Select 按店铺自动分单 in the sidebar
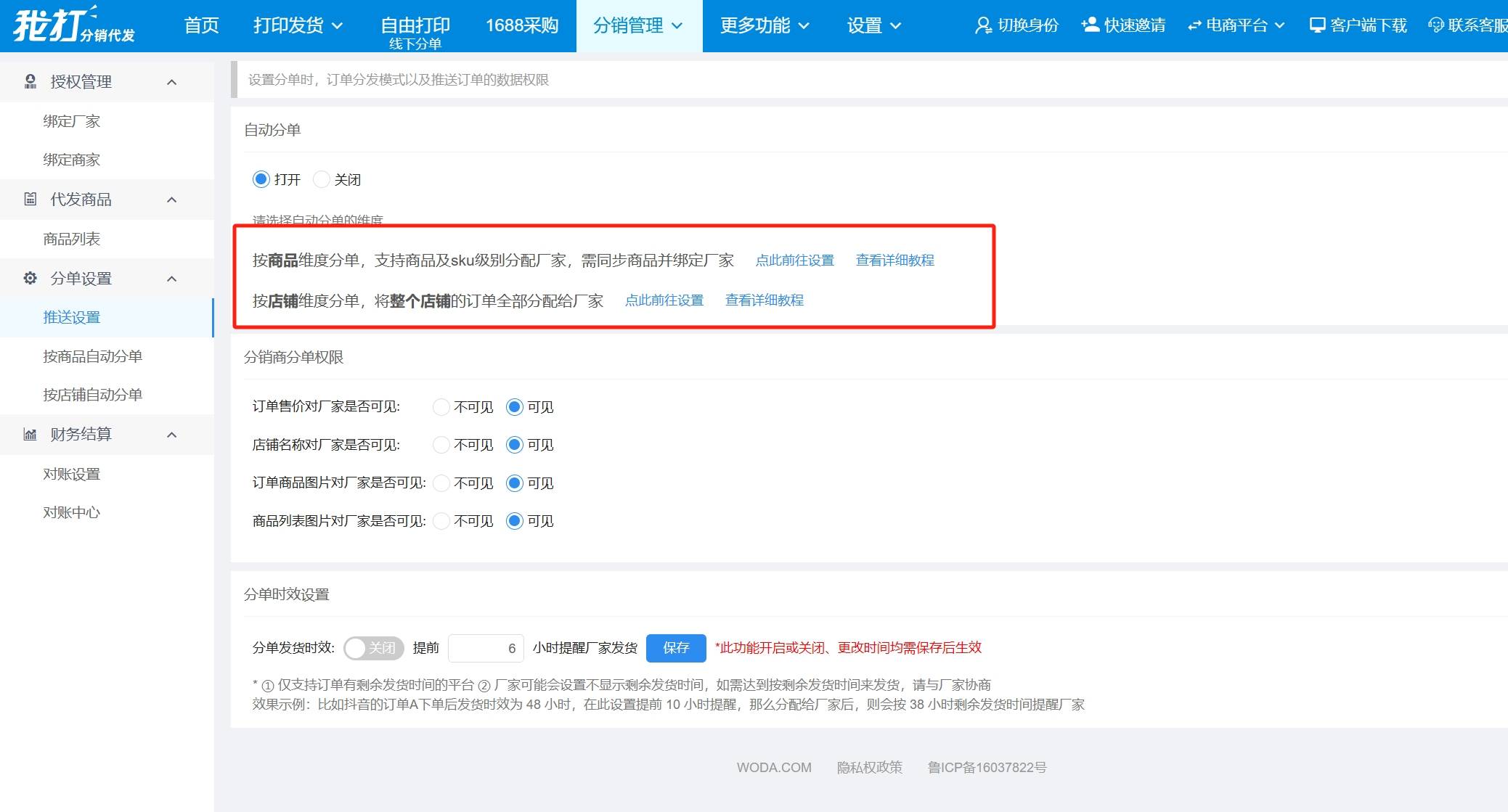Image resolution: width=1508 pixels, height=812 pixels. tap(92, 395)
